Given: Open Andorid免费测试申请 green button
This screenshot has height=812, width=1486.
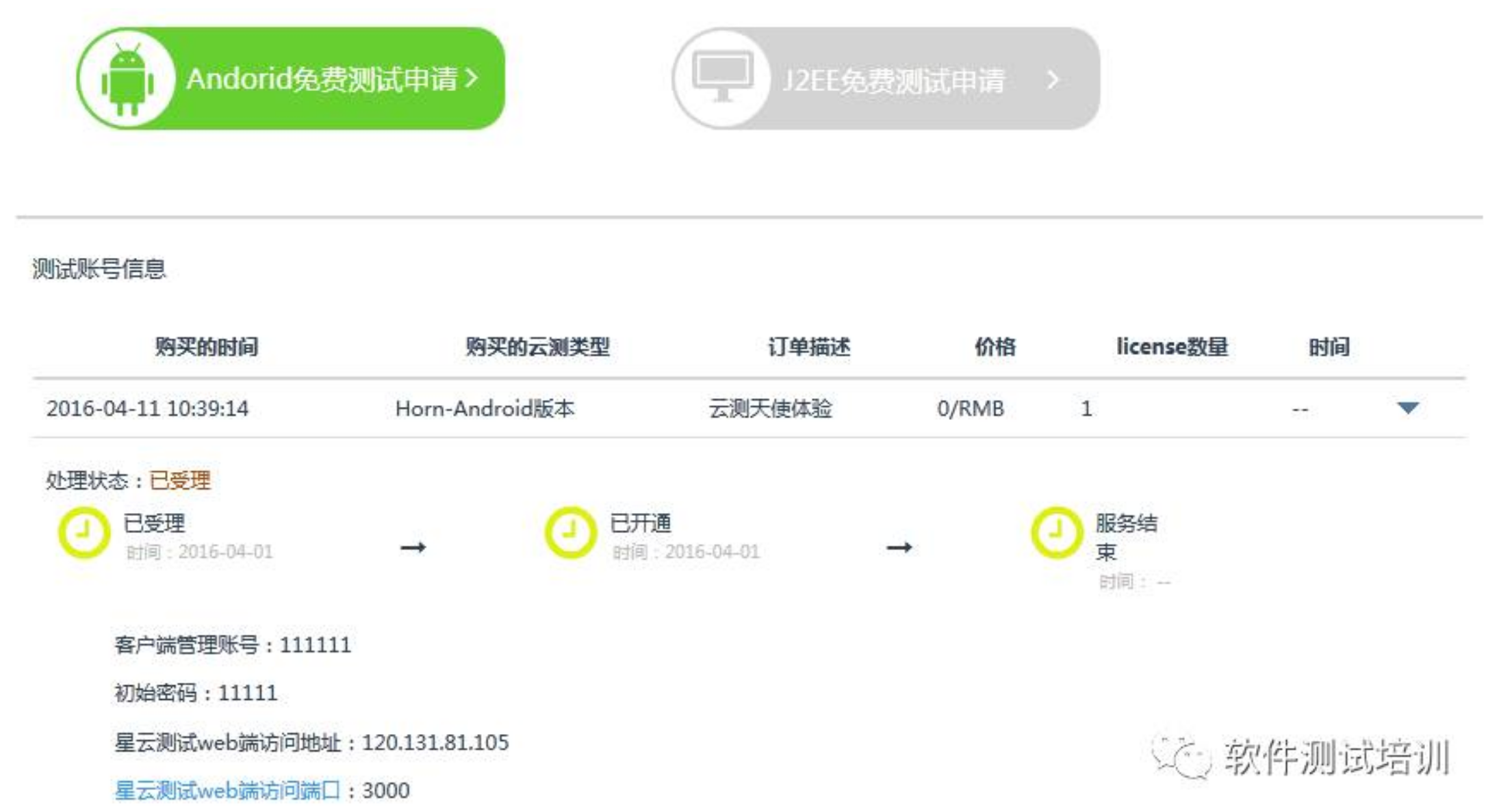Looking at the screenshot, I should 322,79.
